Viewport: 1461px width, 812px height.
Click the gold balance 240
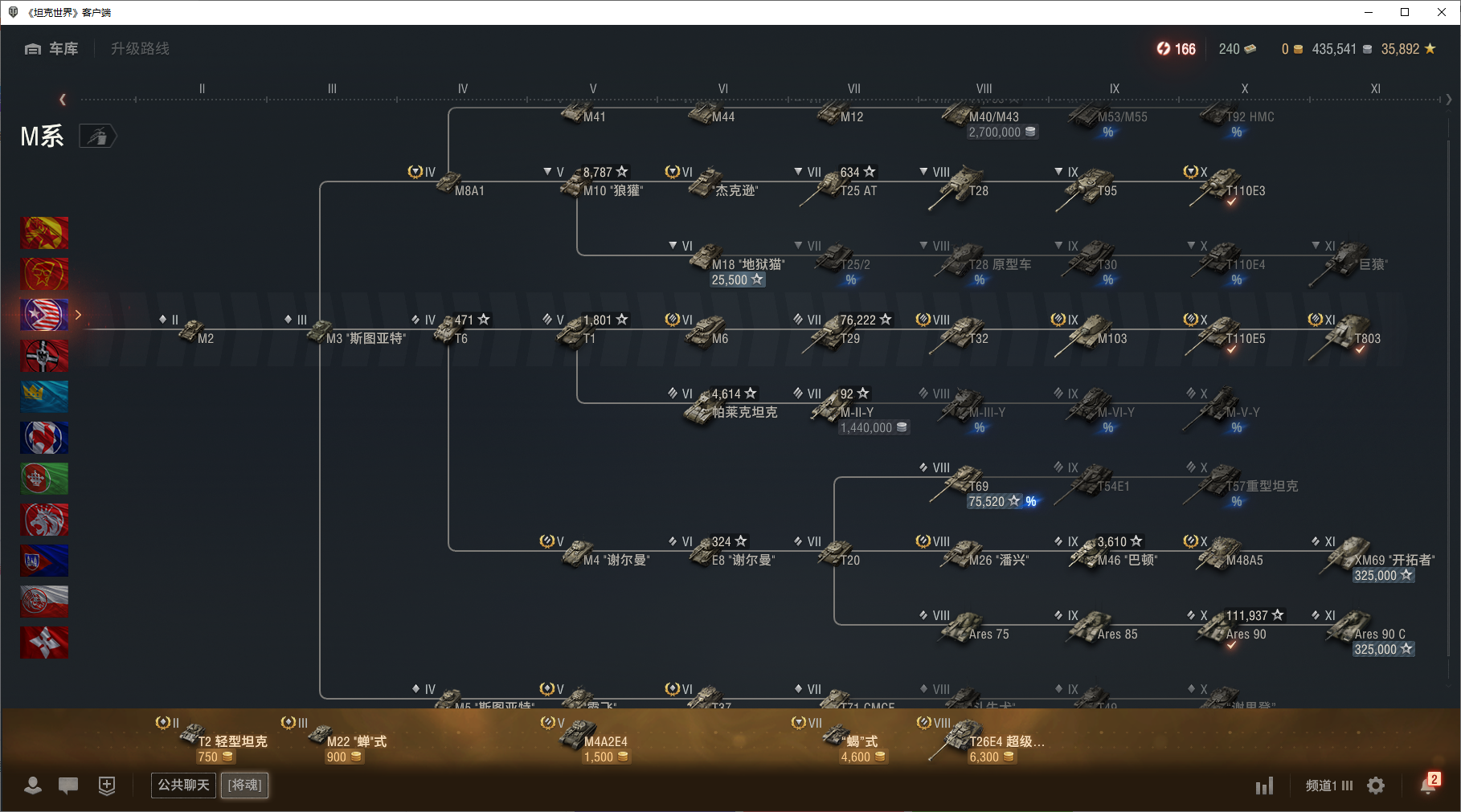pos(1238,49)
